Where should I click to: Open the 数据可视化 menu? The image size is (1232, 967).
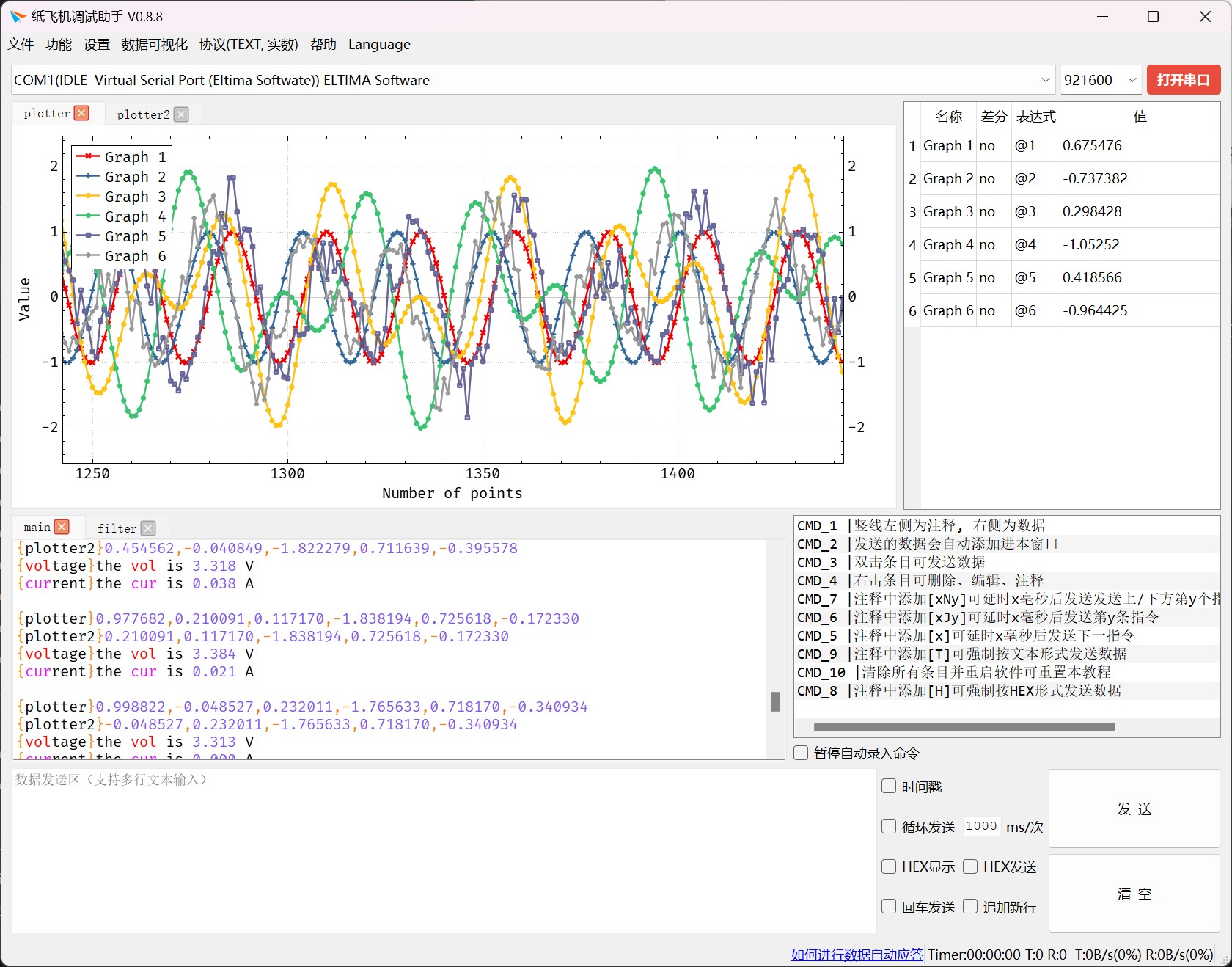click(x=154, y=45)
